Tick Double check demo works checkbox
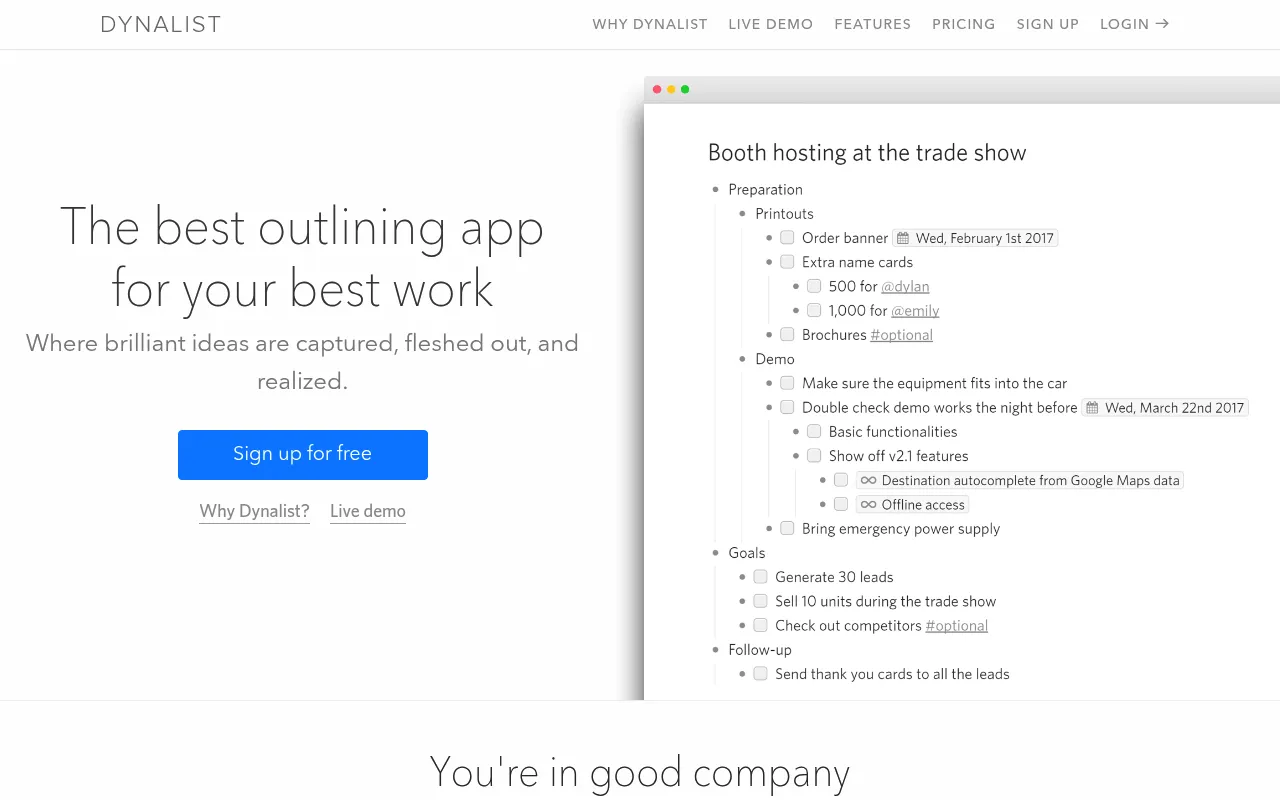1280x800 pixels. [787, 407]
